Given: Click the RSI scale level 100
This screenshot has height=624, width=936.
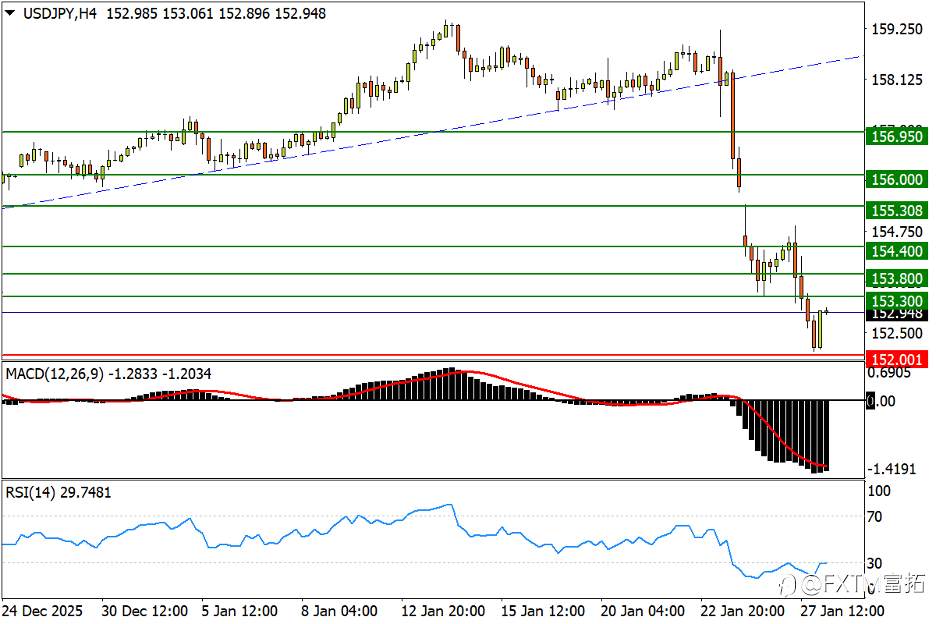Looking at the screenshot, I should [x=879, y=491].
